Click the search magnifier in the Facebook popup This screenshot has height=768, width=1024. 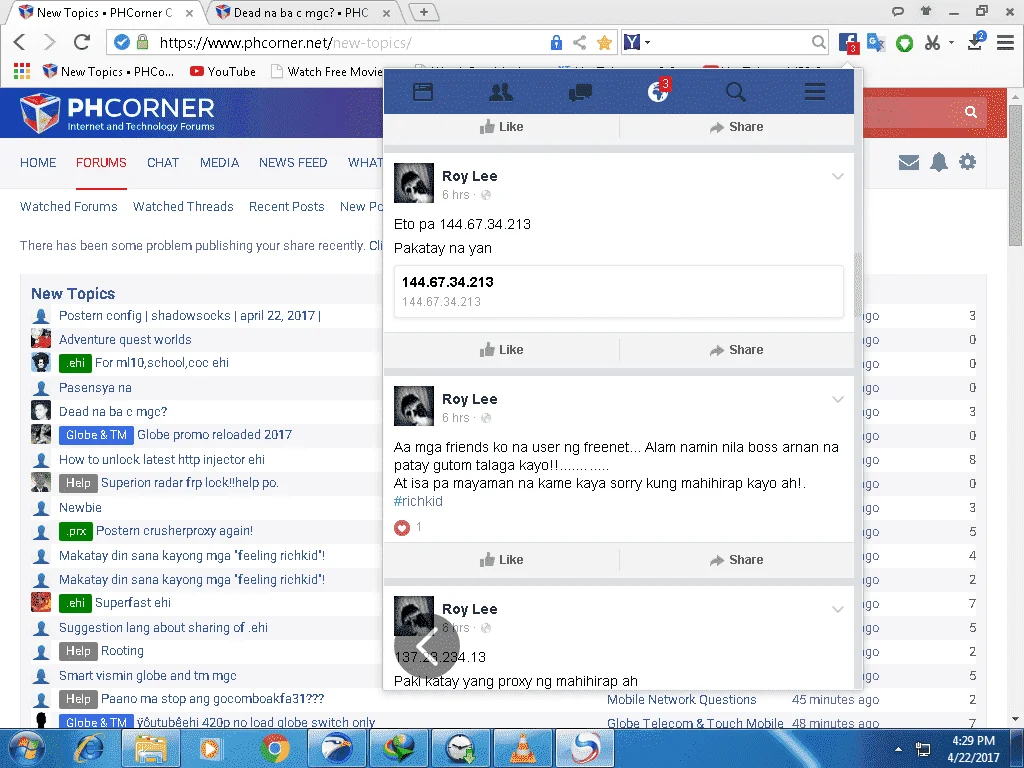point(736,92)
